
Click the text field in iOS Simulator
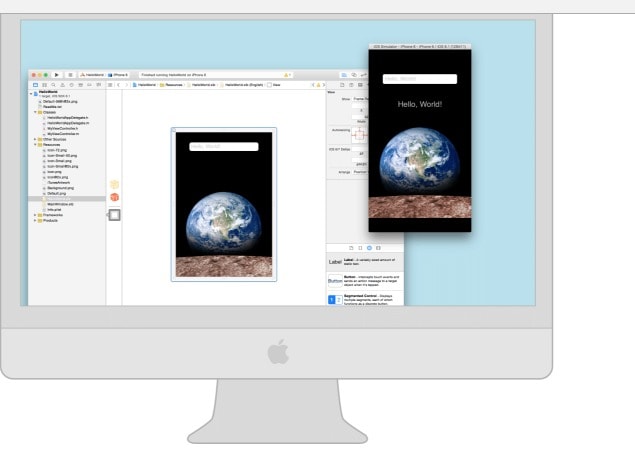click(420, 79)
